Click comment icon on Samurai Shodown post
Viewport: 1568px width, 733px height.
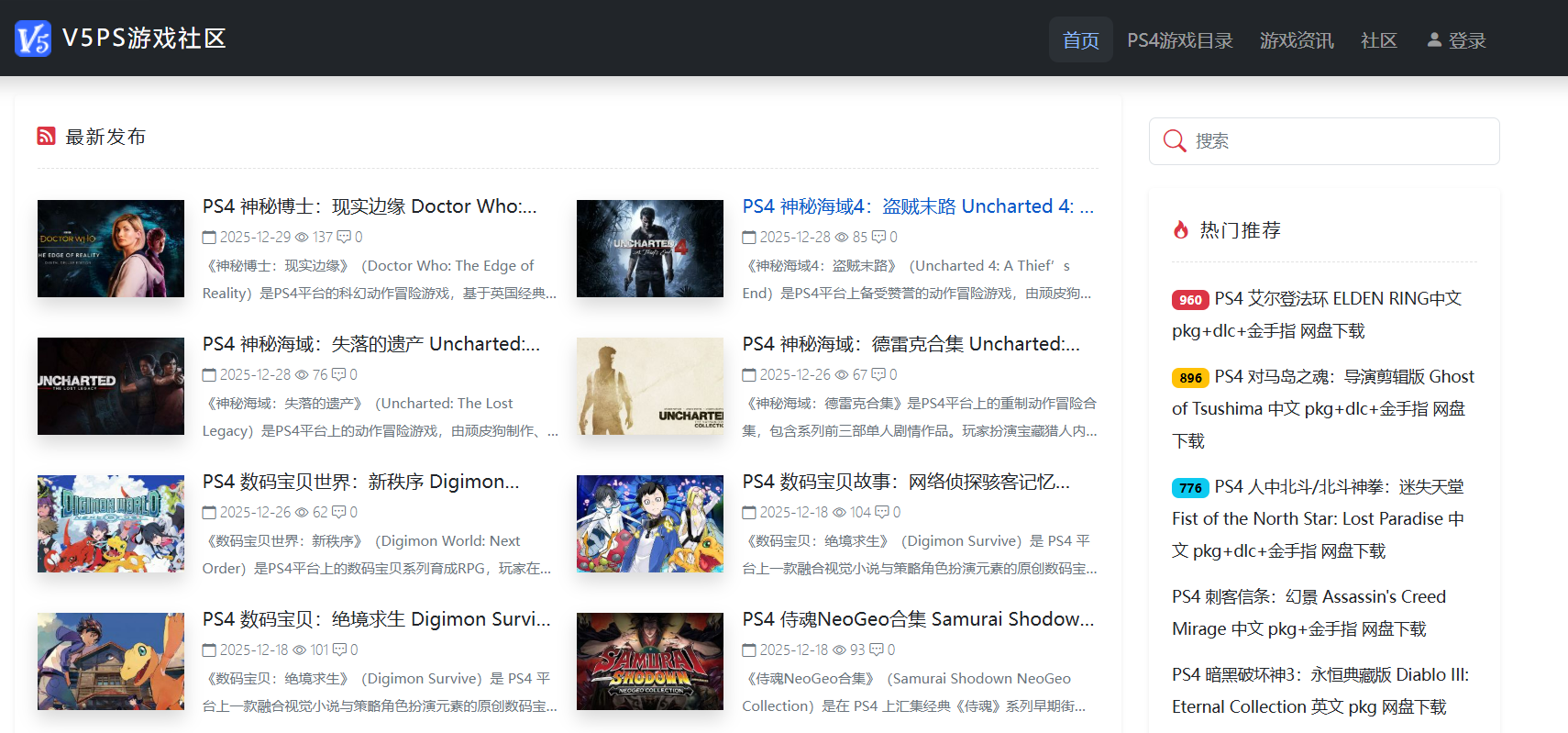[877, 650]
